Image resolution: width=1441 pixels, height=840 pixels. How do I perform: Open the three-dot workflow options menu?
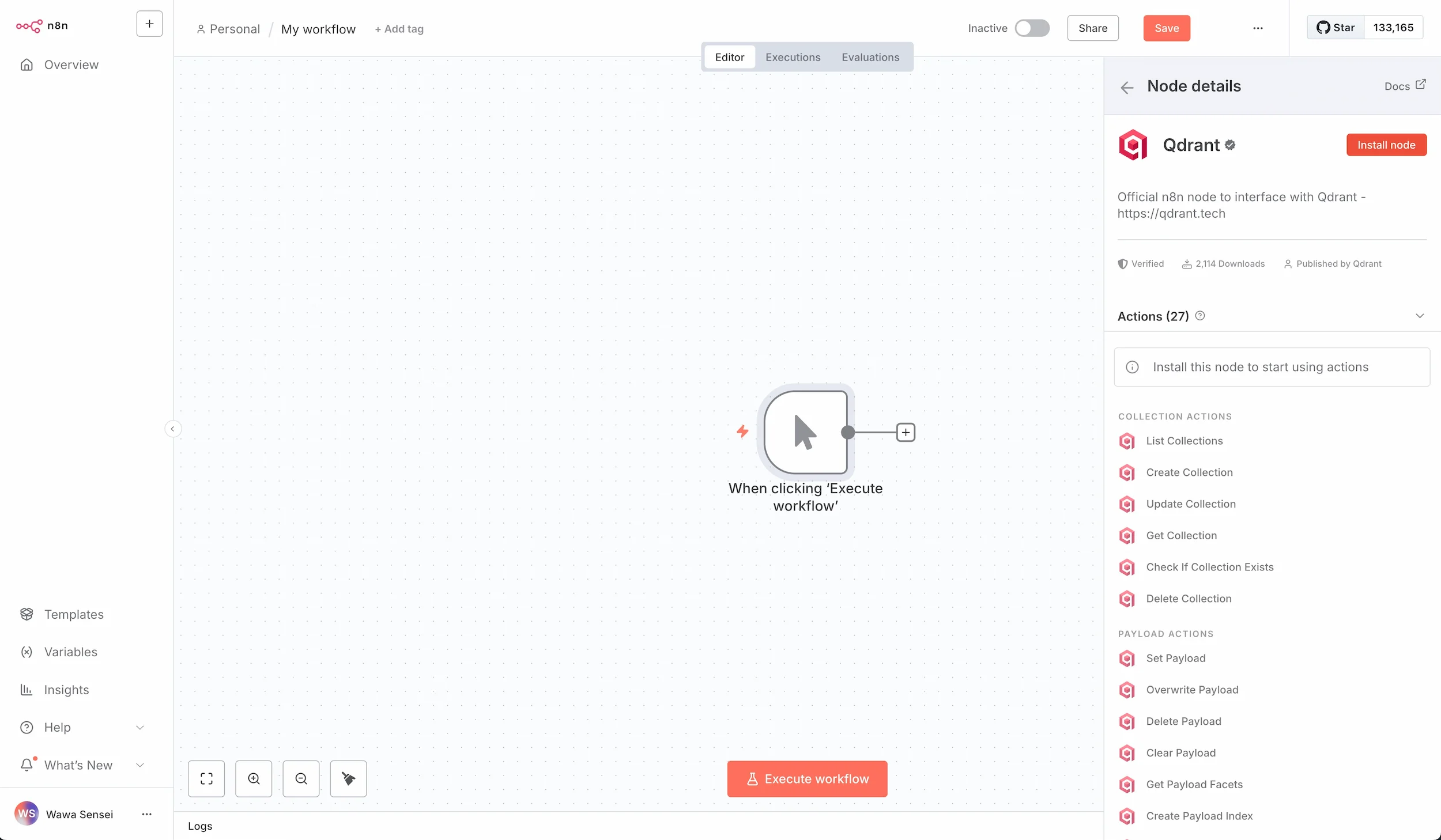point(1258,28)
